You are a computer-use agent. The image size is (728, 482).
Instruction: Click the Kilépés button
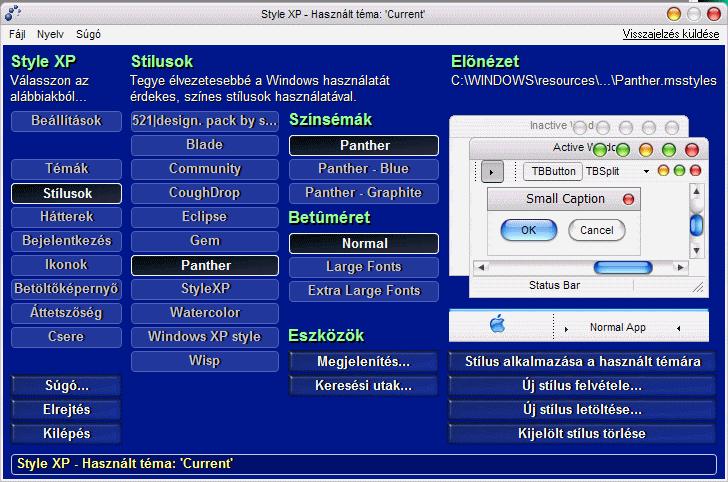pyautogui.click(x=66, y=434)
